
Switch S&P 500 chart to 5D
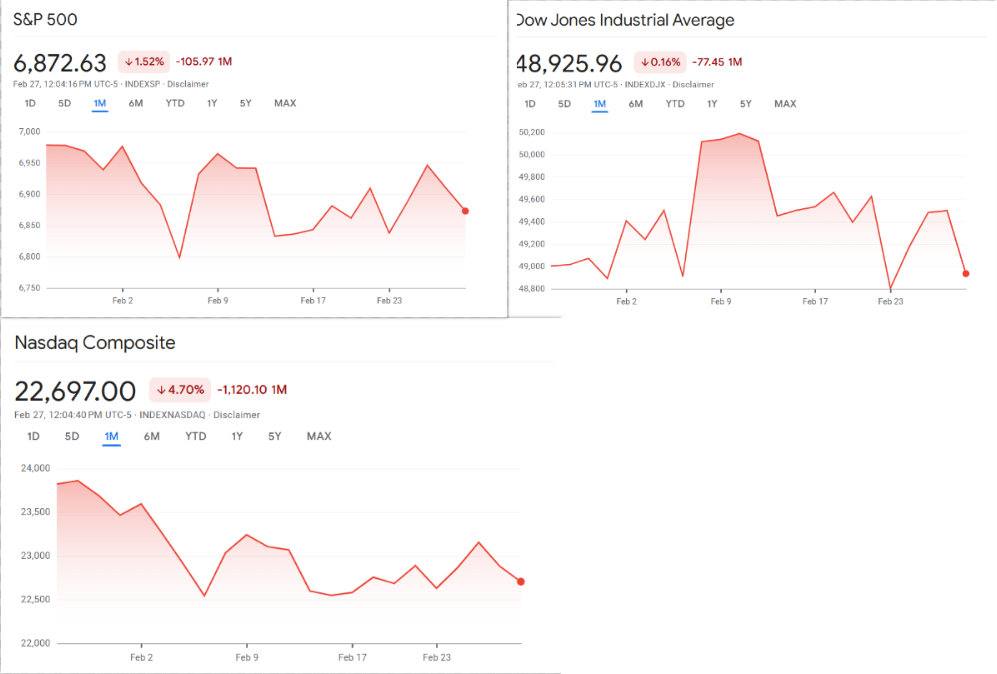(x=64, y=104)
